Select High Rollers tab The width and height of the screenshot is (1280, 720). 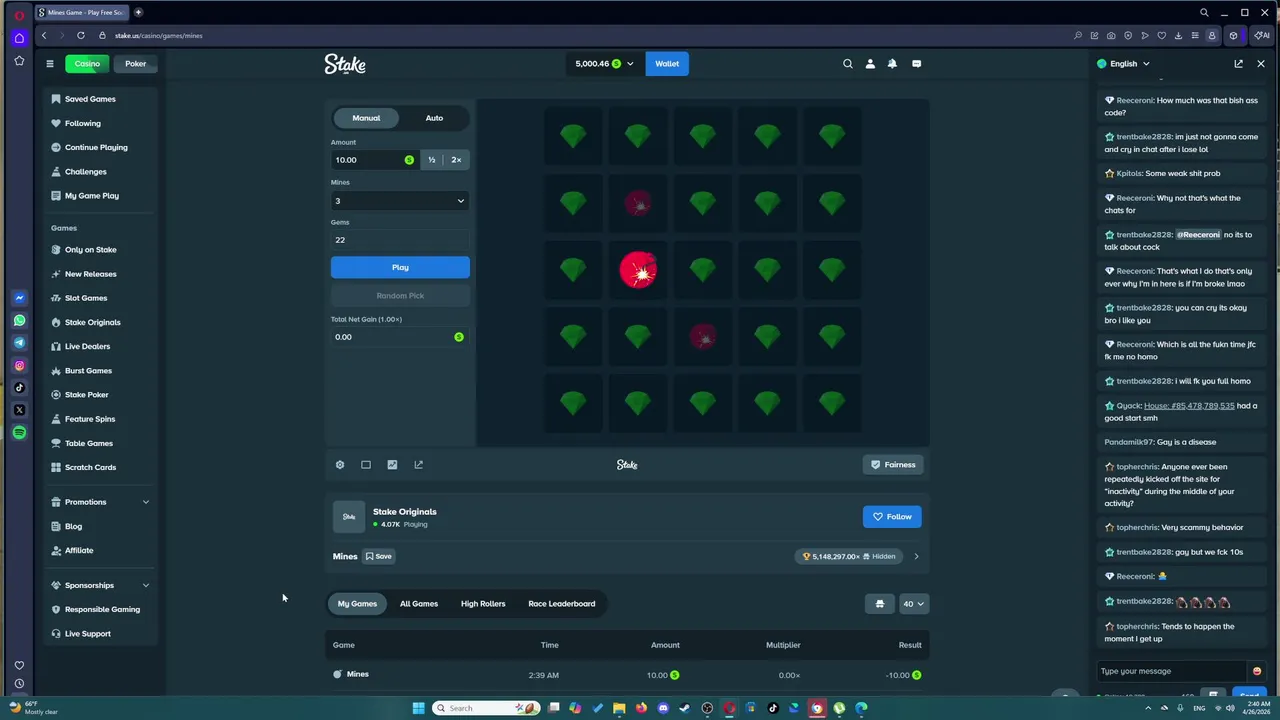click(x=483, y=604)
